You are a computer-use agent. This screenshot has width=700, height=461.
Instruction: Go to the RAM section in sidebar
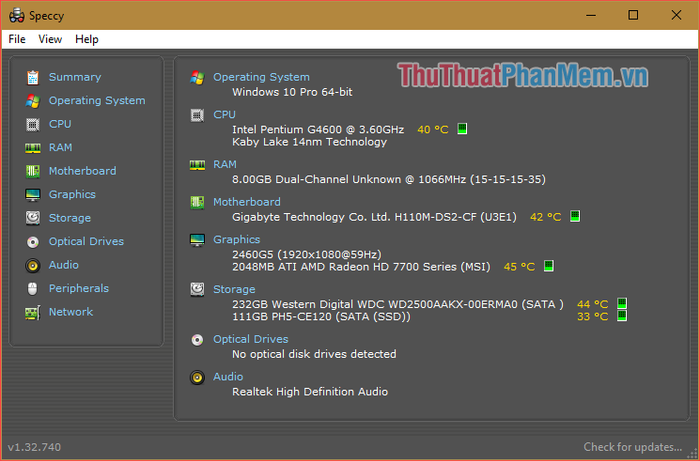(x=60, y=148)
